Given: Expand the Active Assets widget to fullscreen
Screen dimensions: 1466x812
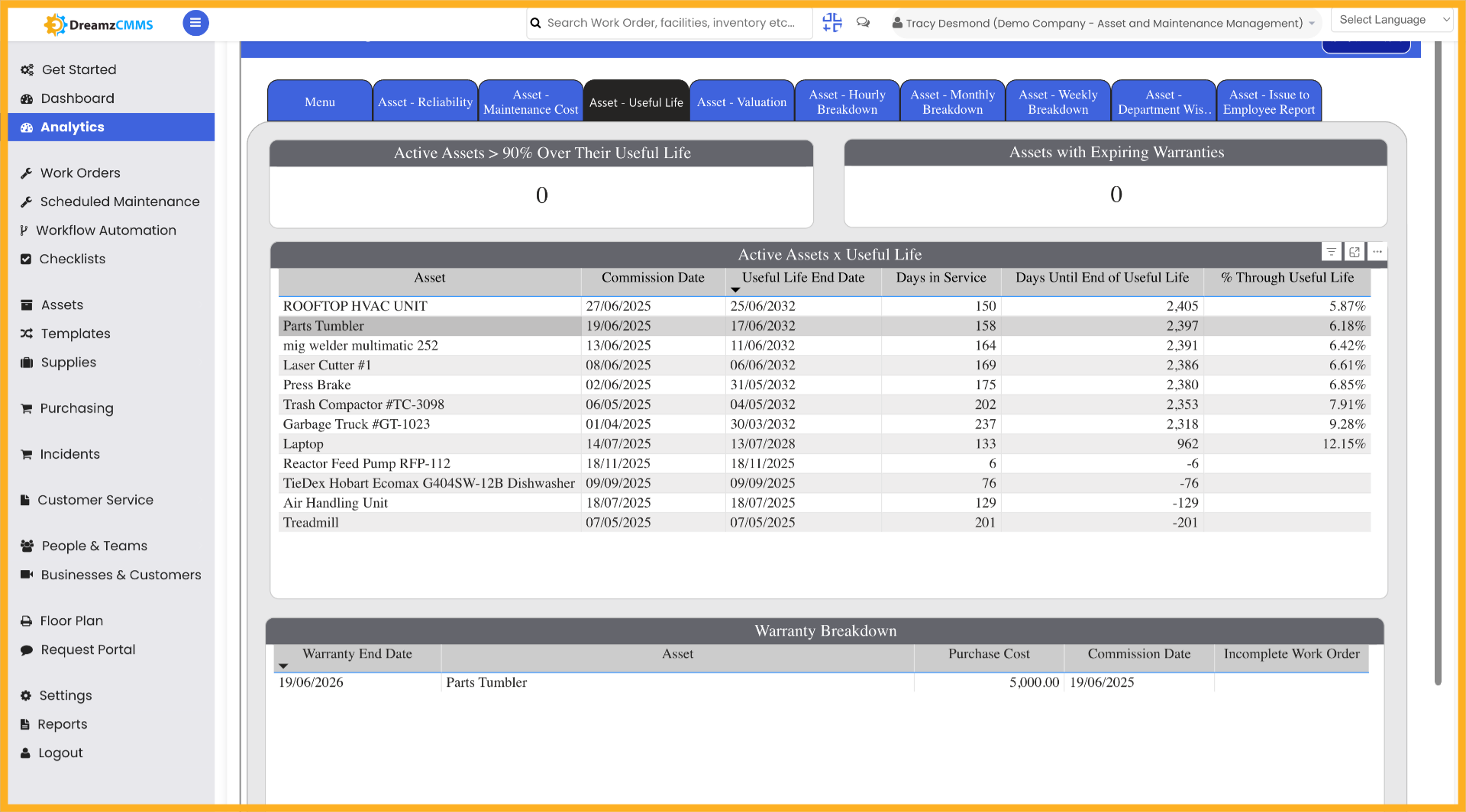Looking at the screenshot, I should coord(1355,251).
